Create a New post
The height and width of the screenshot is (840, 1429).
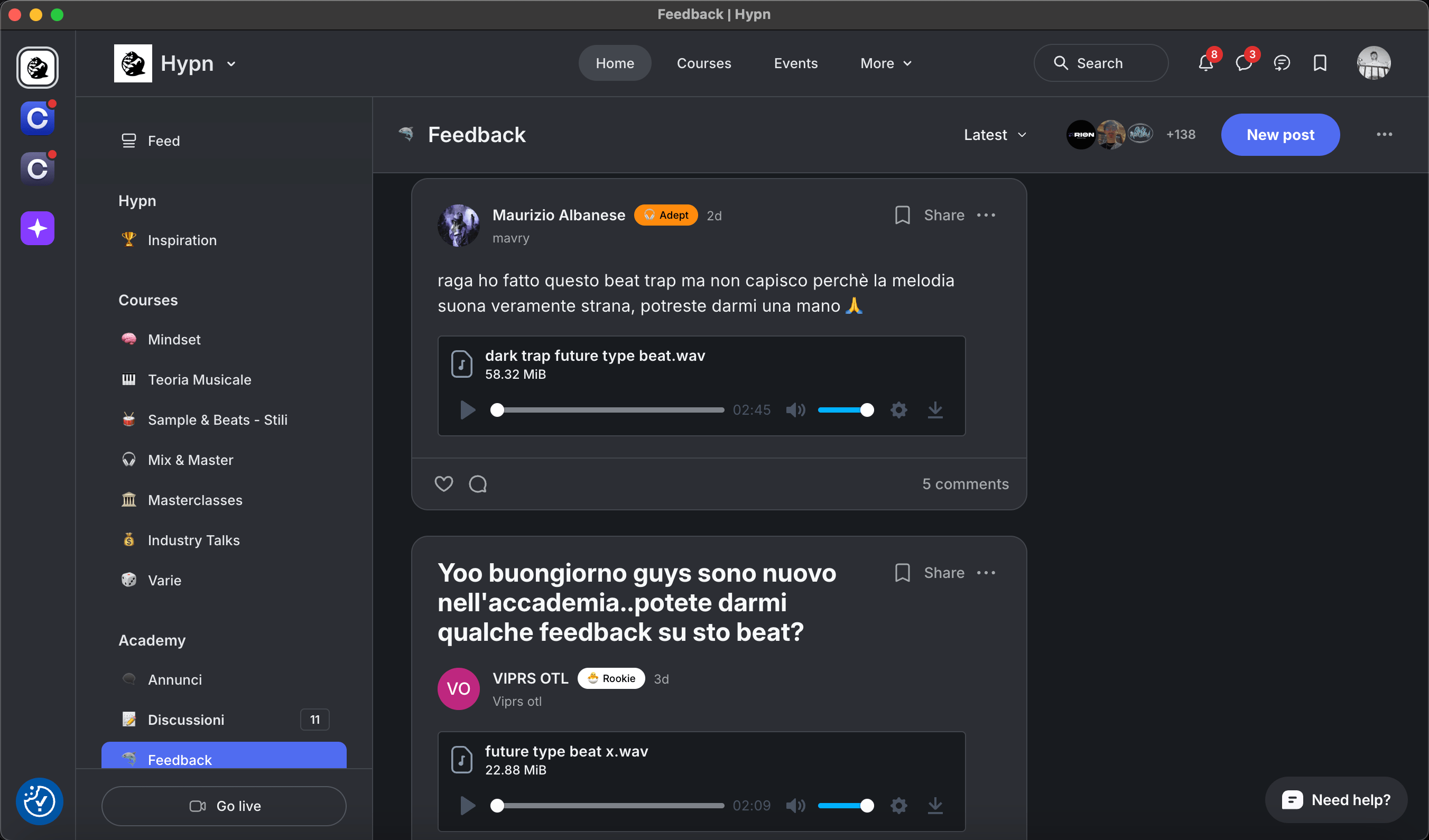point(1280,134)
